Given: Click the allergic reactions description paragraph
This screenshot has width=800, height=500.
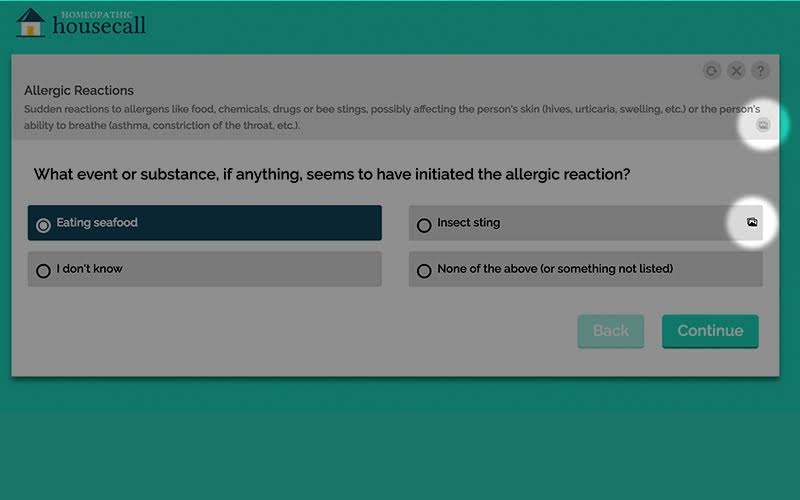Looking at the screenshot, I should pos(392,117).
